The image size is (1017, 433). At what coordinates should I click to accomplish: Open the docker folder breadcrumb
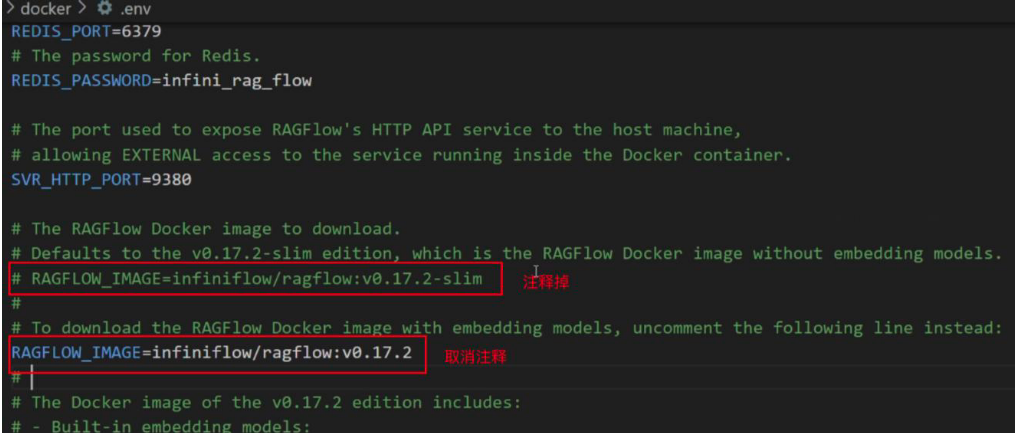pos(45,9)
